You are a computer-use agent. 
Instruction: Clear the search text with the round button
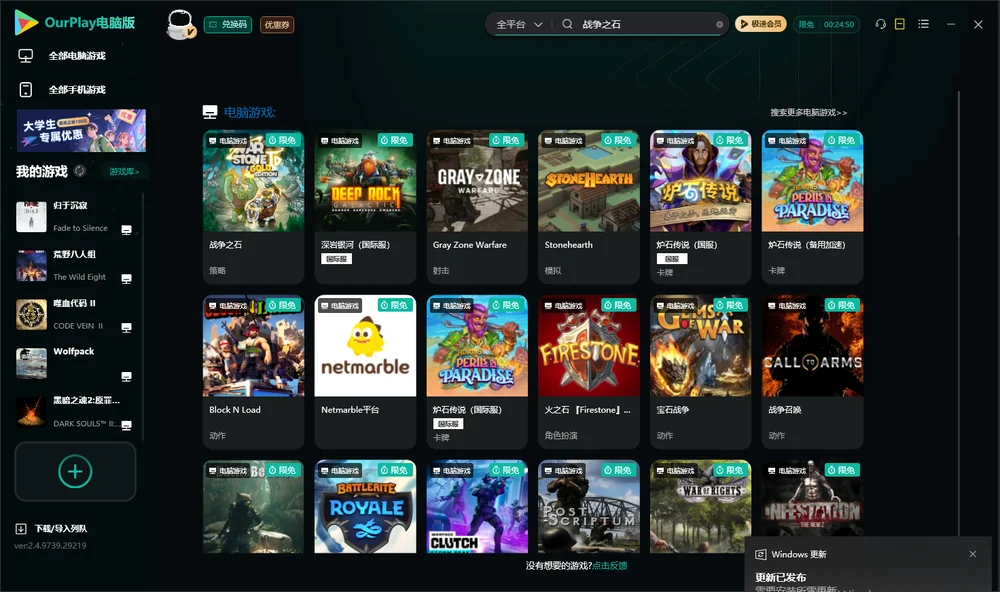[x=719, y=25]
